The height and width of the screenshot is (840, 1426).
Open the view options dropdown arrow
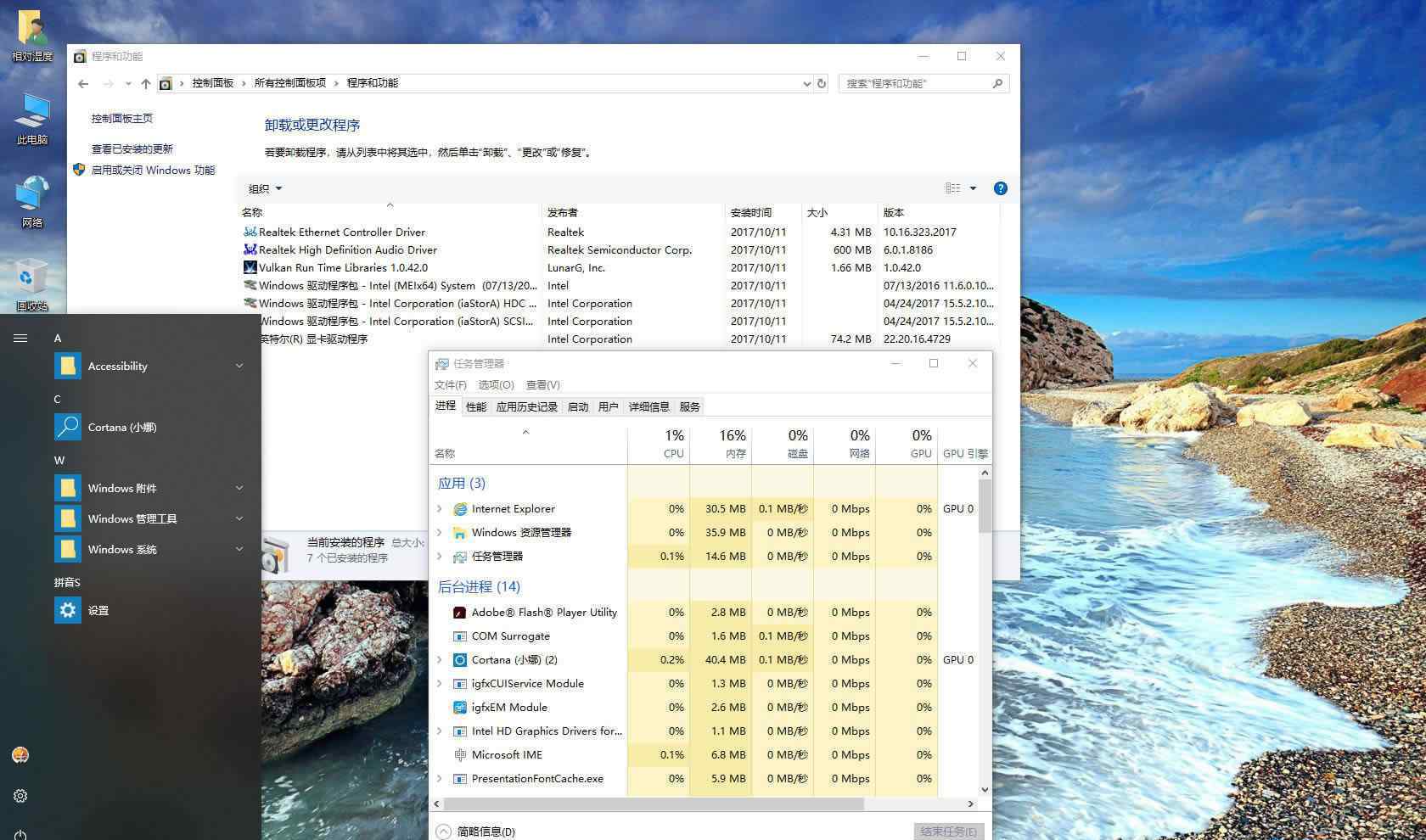coord(973,188)
